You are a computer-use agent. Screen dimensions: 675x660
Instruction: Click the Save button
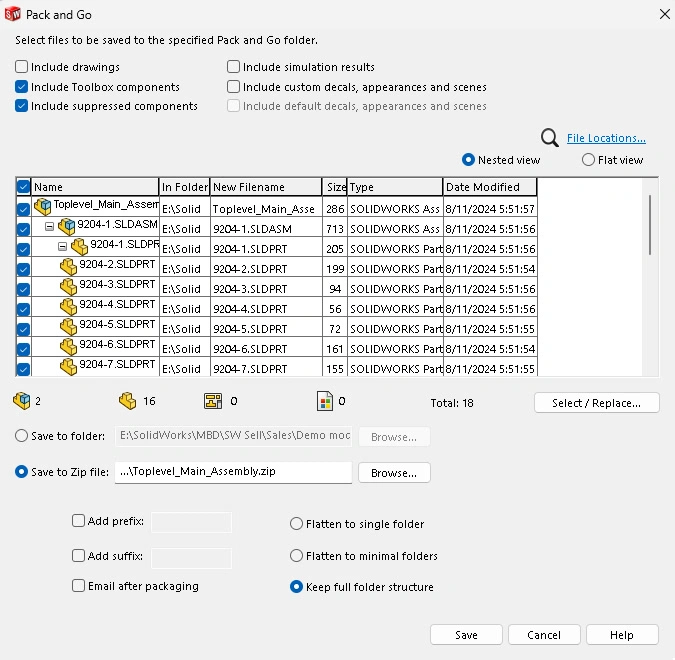(466, 635)
